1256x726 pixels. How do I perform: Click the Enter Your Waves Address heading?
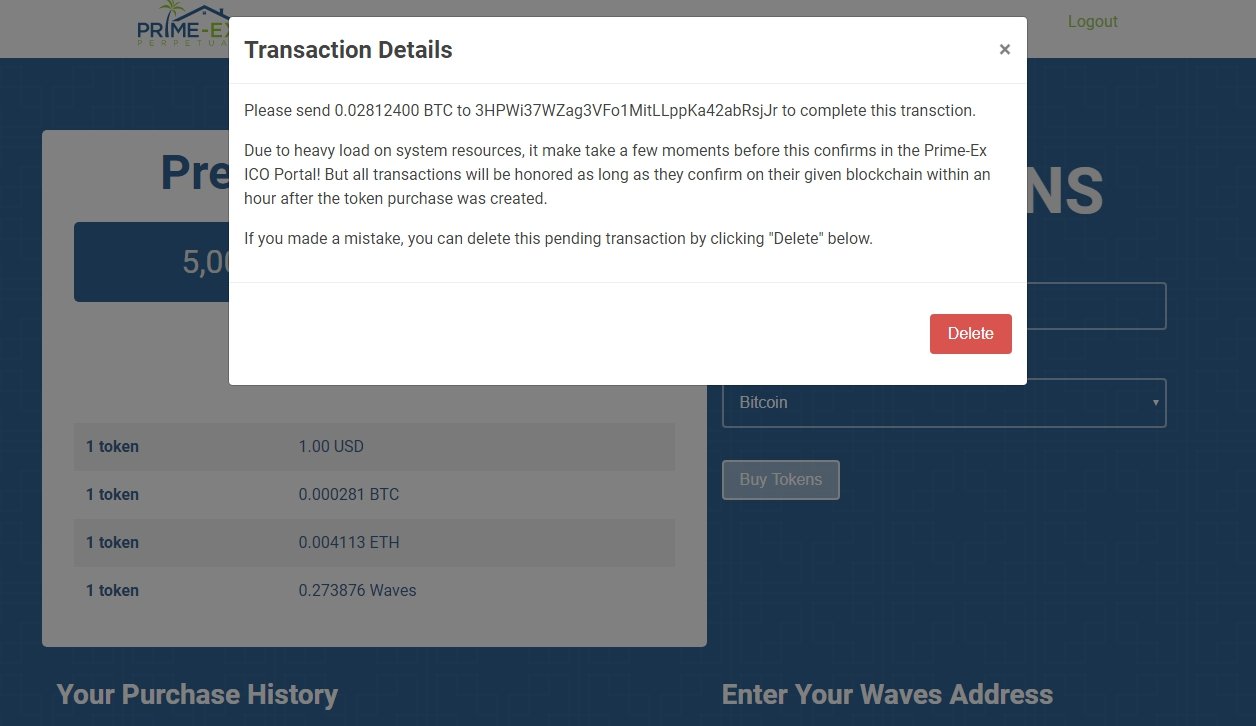[887, 694]
